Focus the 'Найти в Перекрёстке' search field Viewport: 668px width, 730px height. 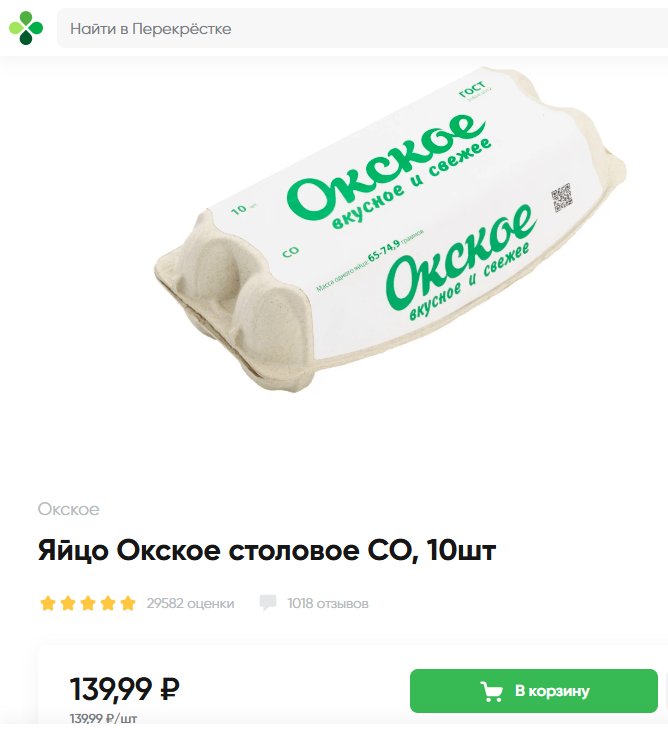[362, 28]
